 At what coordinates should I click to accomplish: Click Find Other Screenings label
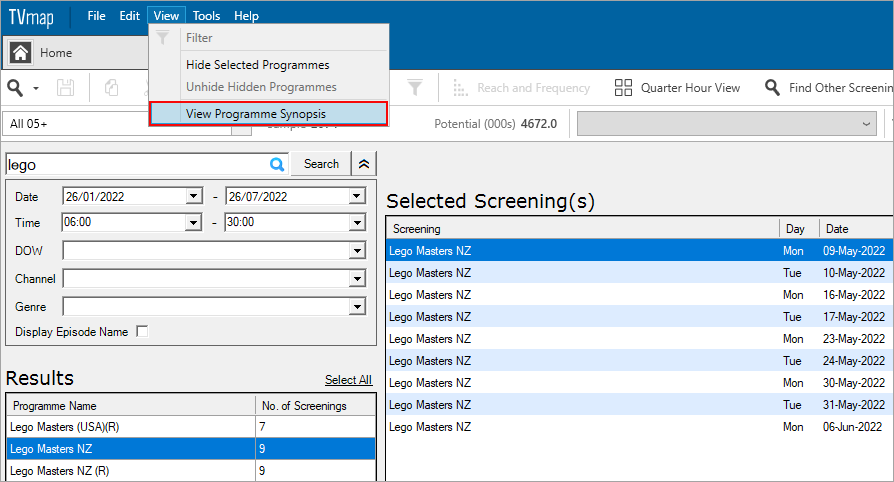[840, 88]
